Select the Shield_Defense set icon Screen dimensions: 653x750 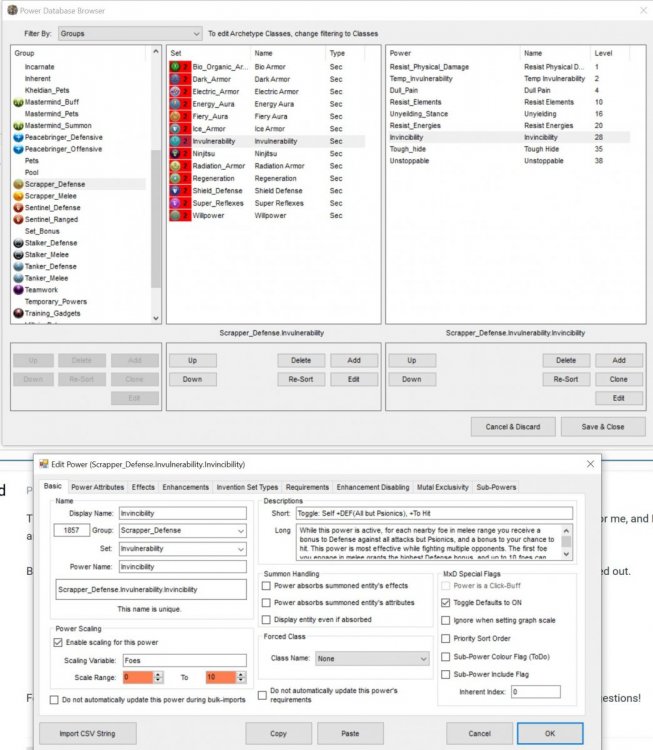174,190
